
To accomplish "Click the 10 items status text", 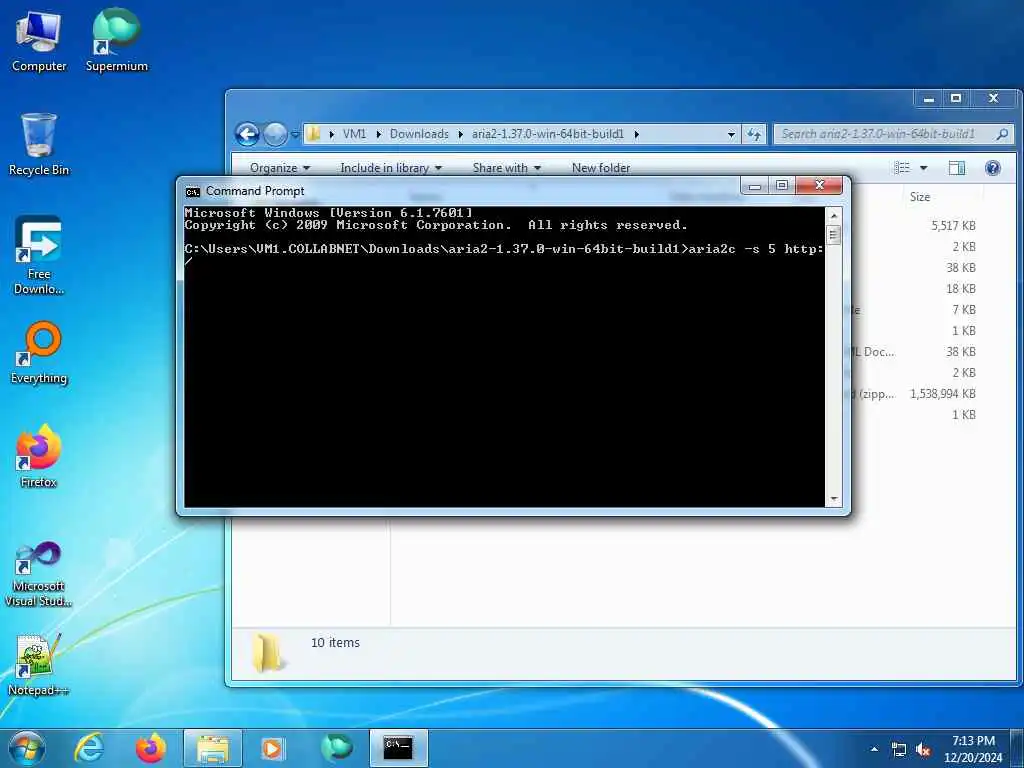I will point(335,643).
